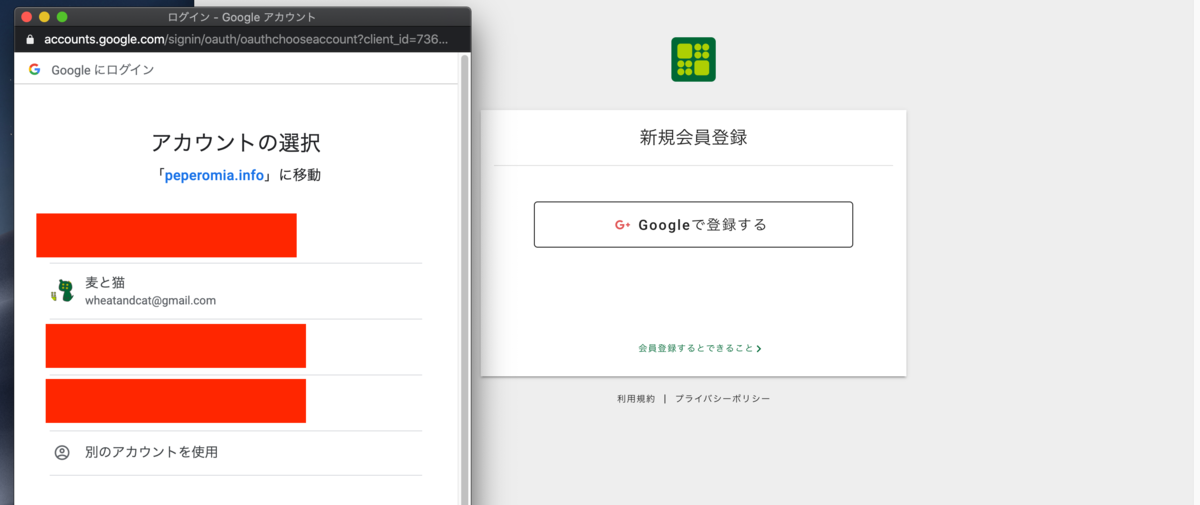
Task: Click the peperomia.info link in popup
Action: point(215,175)
